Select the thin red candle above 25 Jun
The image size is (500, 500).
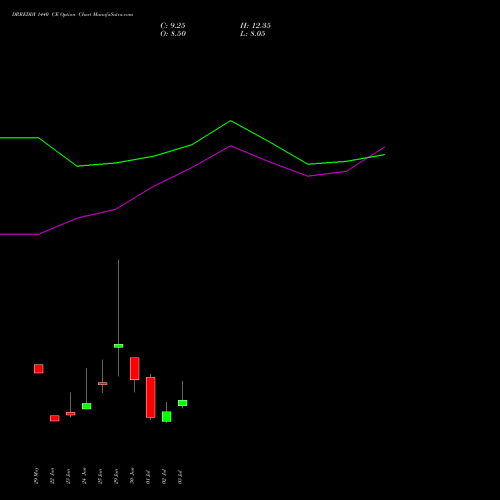103,383
